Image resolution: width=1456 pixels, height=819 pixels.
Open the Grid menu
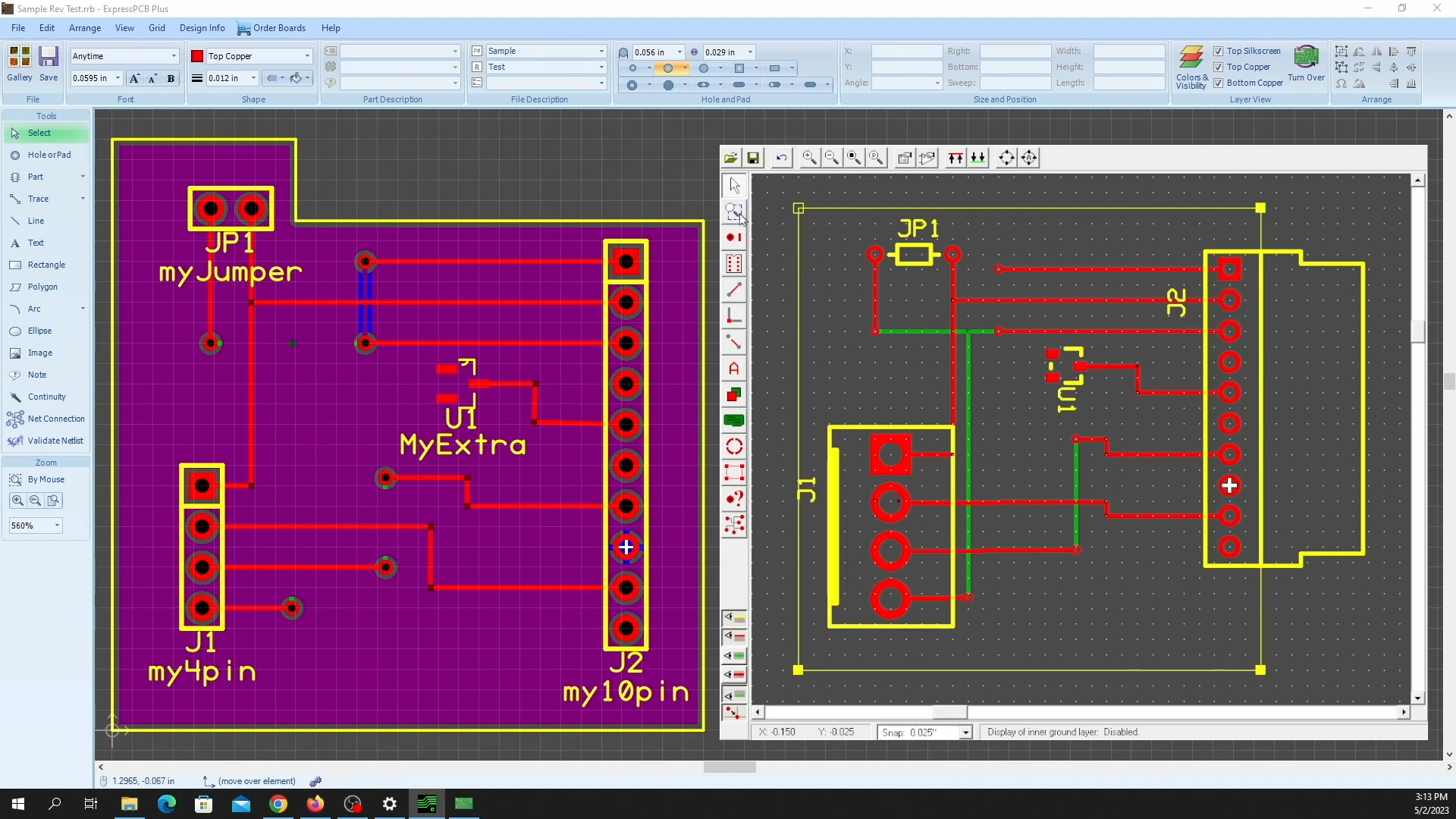[x=157, y=28]
